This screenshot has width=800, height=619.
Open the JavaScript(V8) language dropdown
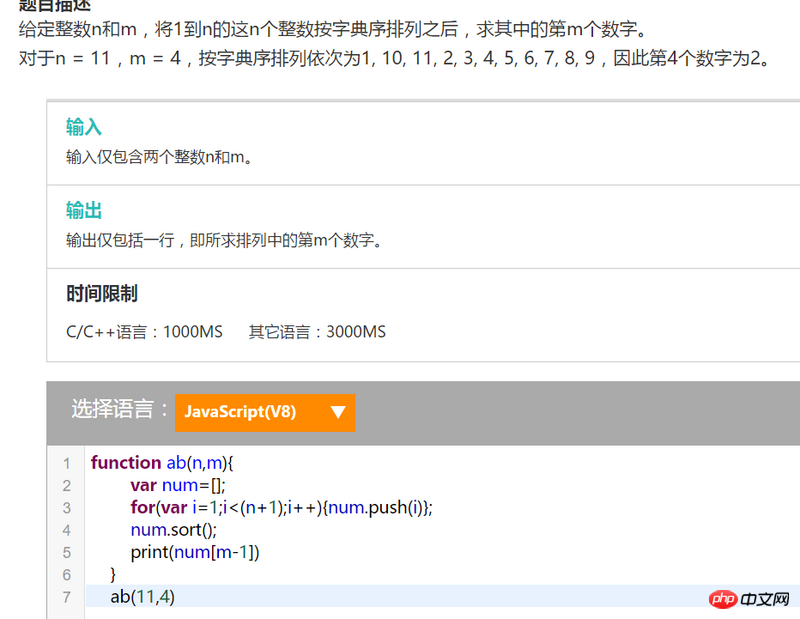click(x=264, y=412)
